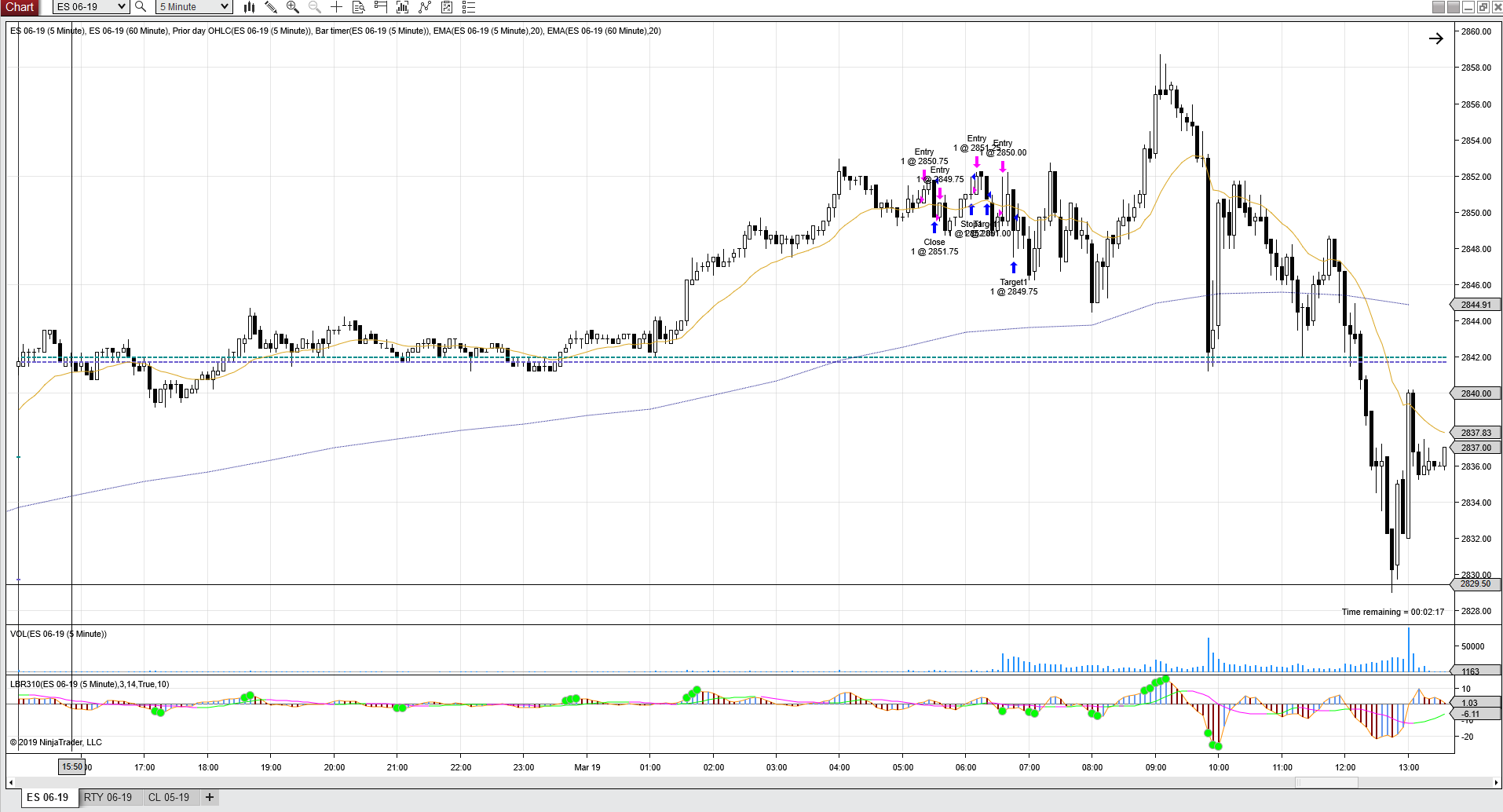Restore down the chart window
Viewport: 1503px width, 812px height.
[1483, 7]
